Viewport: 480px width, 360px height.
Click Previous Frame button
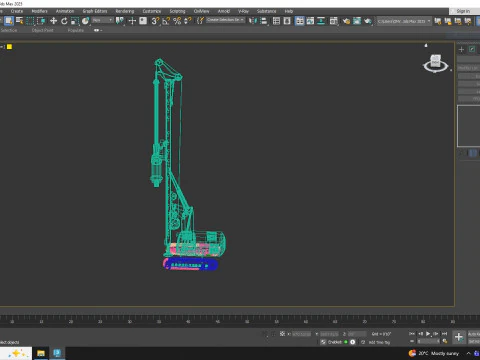click(x=420, y=334)
